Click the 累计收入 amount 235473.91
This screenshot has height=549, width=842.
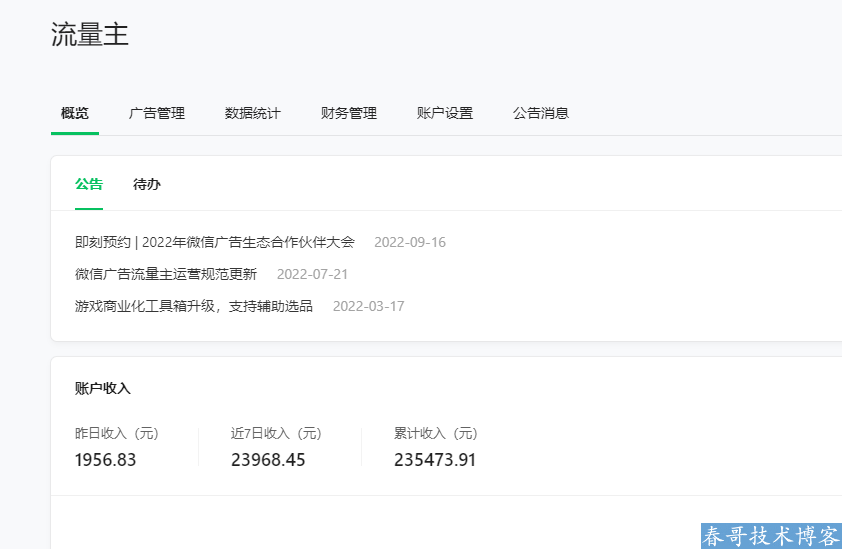[435, 460]
